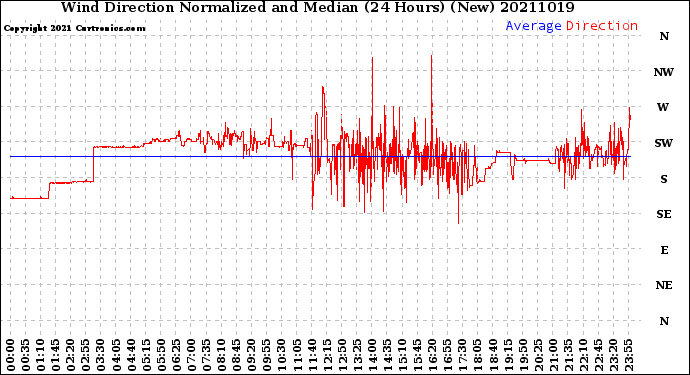
Task: Click the '07:00' time label
Action: click(x=191, y=355)
